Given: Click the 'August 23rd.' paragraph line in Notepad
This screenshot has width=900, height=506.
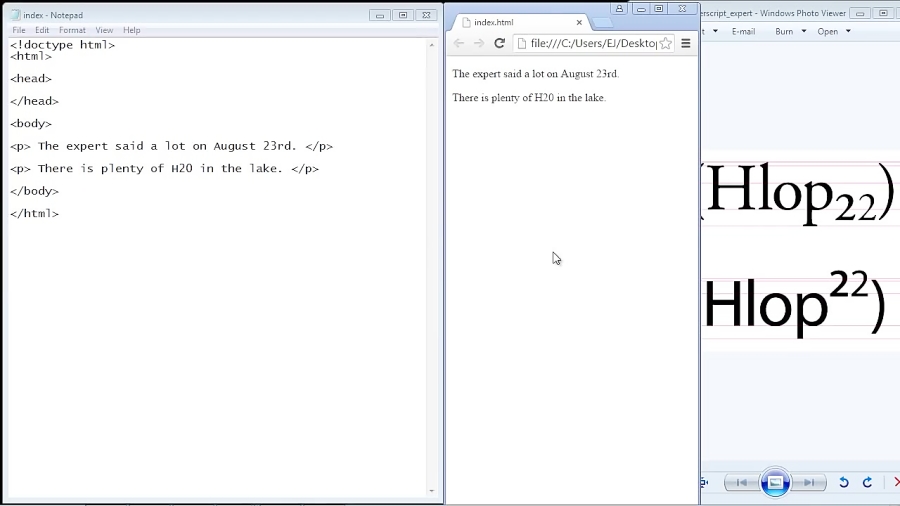Looking at the screenshot, I should tap(172, 146).
